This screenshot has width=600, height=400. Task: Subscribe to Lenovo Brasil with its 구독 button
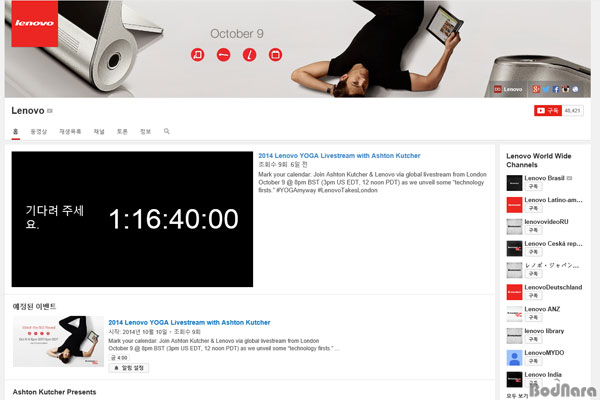533,186
